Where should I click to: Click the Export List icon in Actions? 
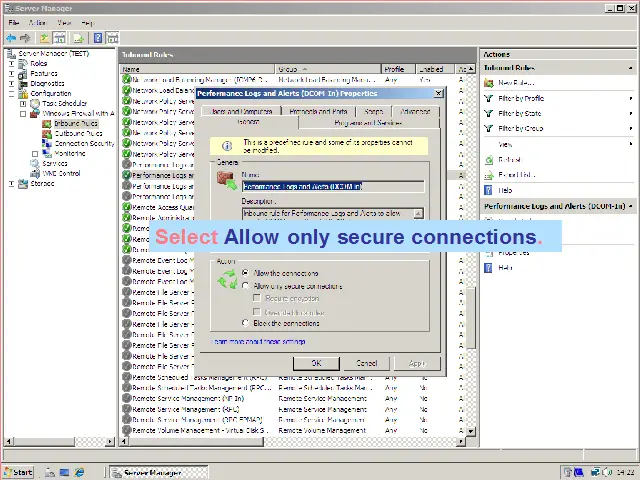coord(489,175)
